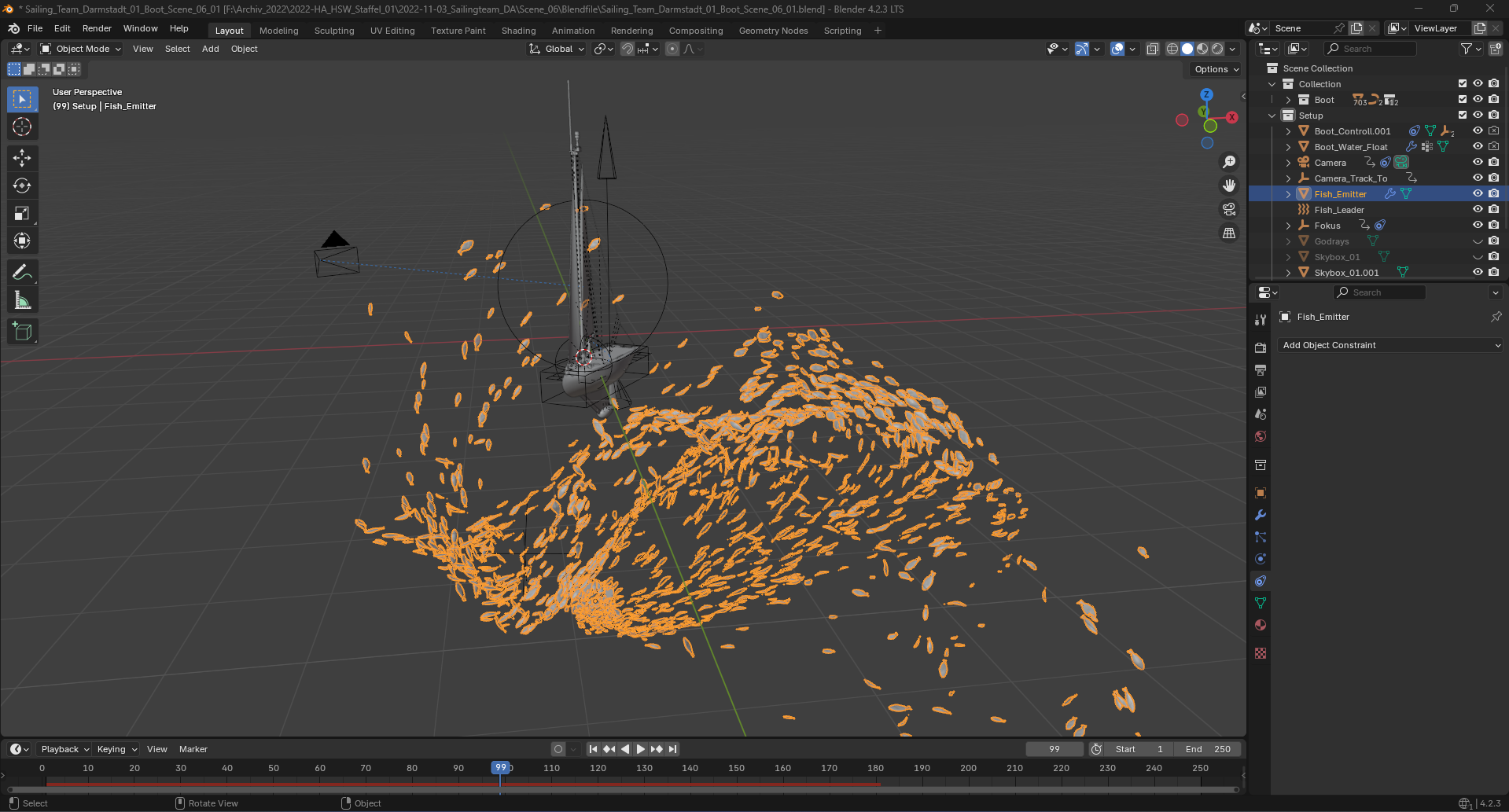Select Fish_Leader in the outliner

tap(1338, 210)
